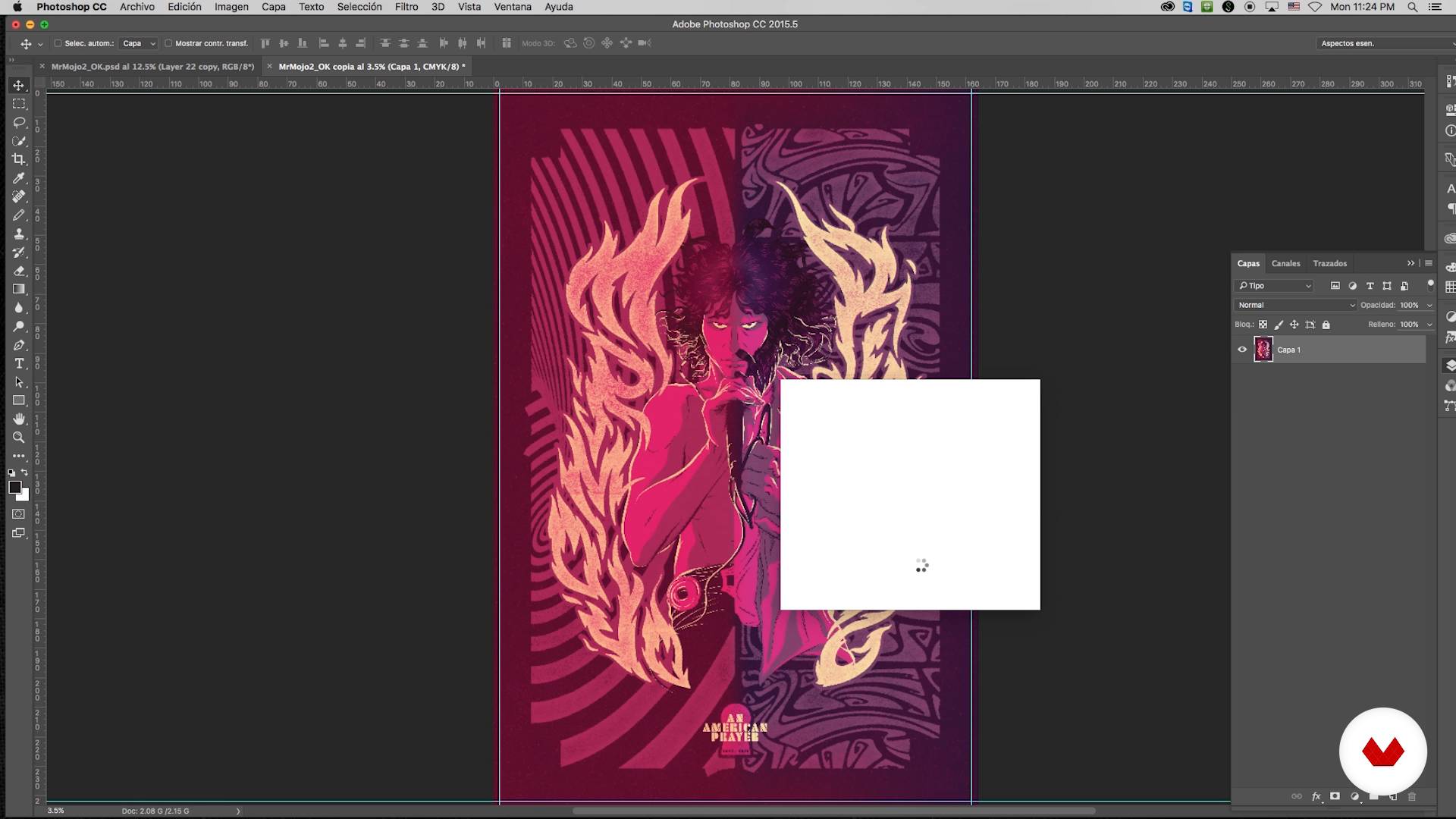This screenshot has height=819, width=1456.
Task: Collapse the layers panel with double arrows
Action: [x=1411, y=263]
